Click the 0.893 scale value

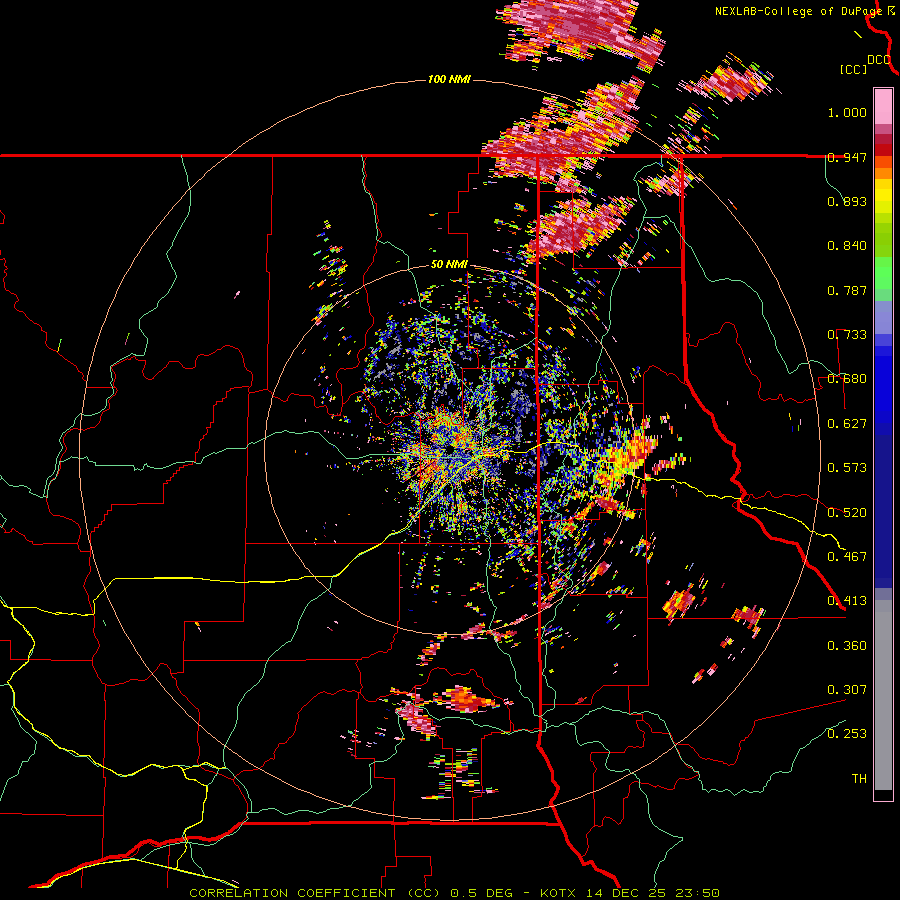coord(847,201)
